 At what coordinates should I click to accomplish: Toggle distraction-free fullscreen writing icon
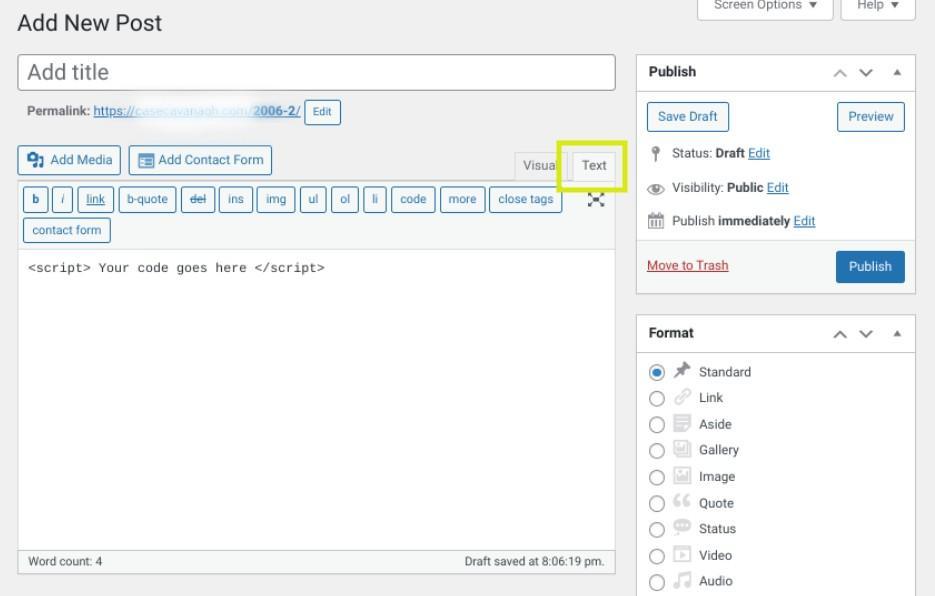596,200
